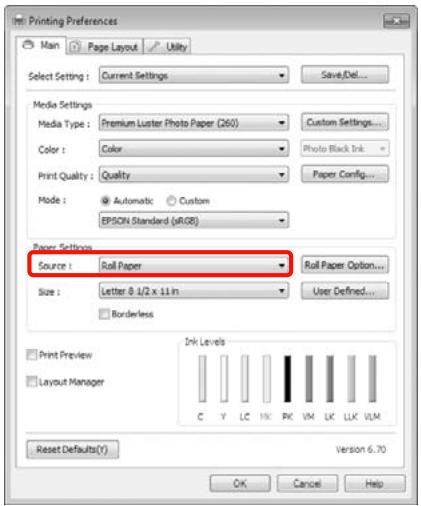Click the PK photo black ink bar
The width and height of the screenshot is (421, 506).
click(287, 379)
